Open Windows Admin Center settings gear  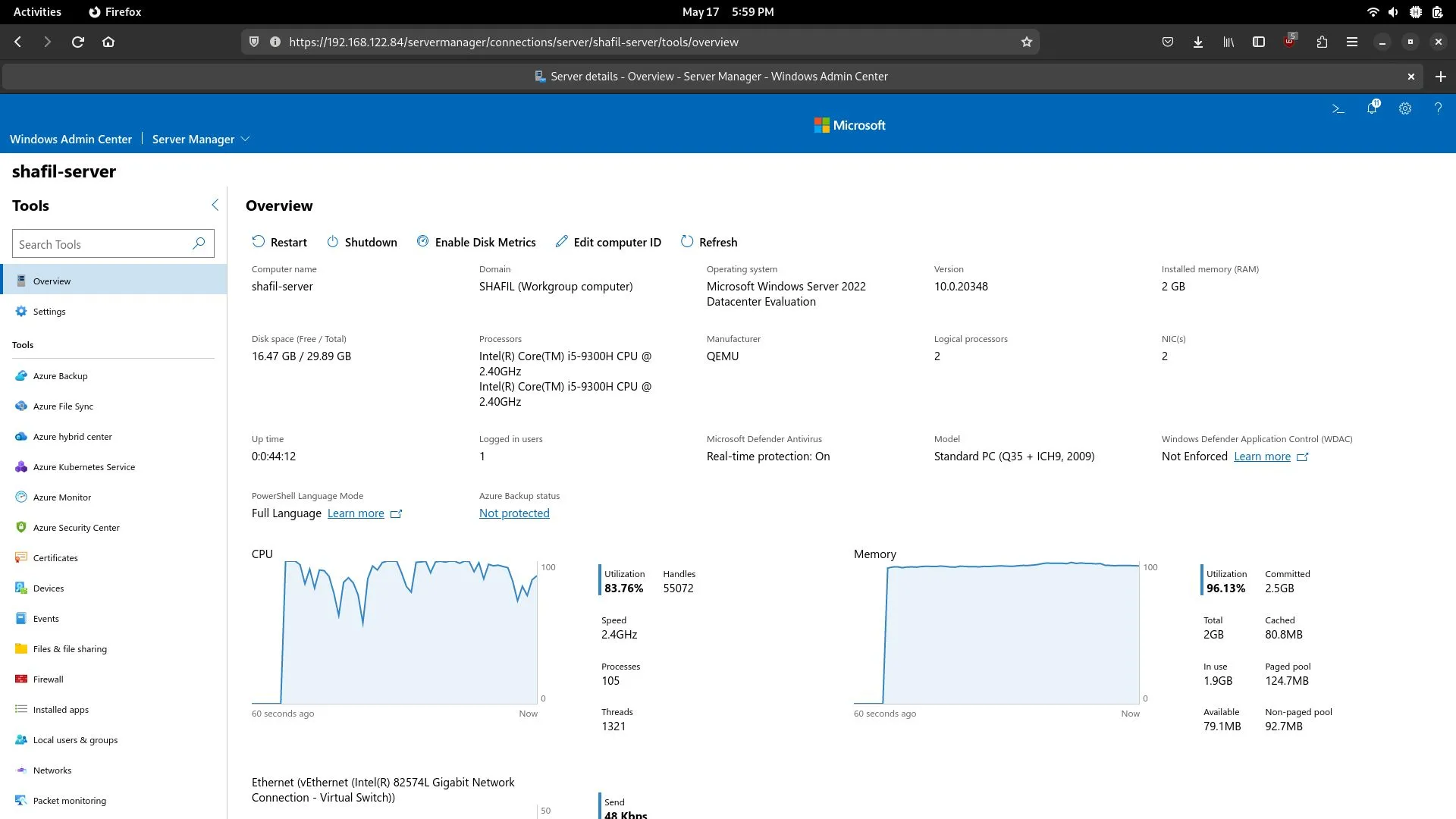pyautogui.click(x=1404, y=108)
